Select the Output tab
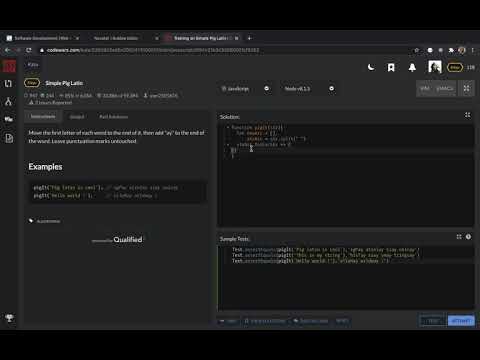Screen dimensions: 480x360 77,117
